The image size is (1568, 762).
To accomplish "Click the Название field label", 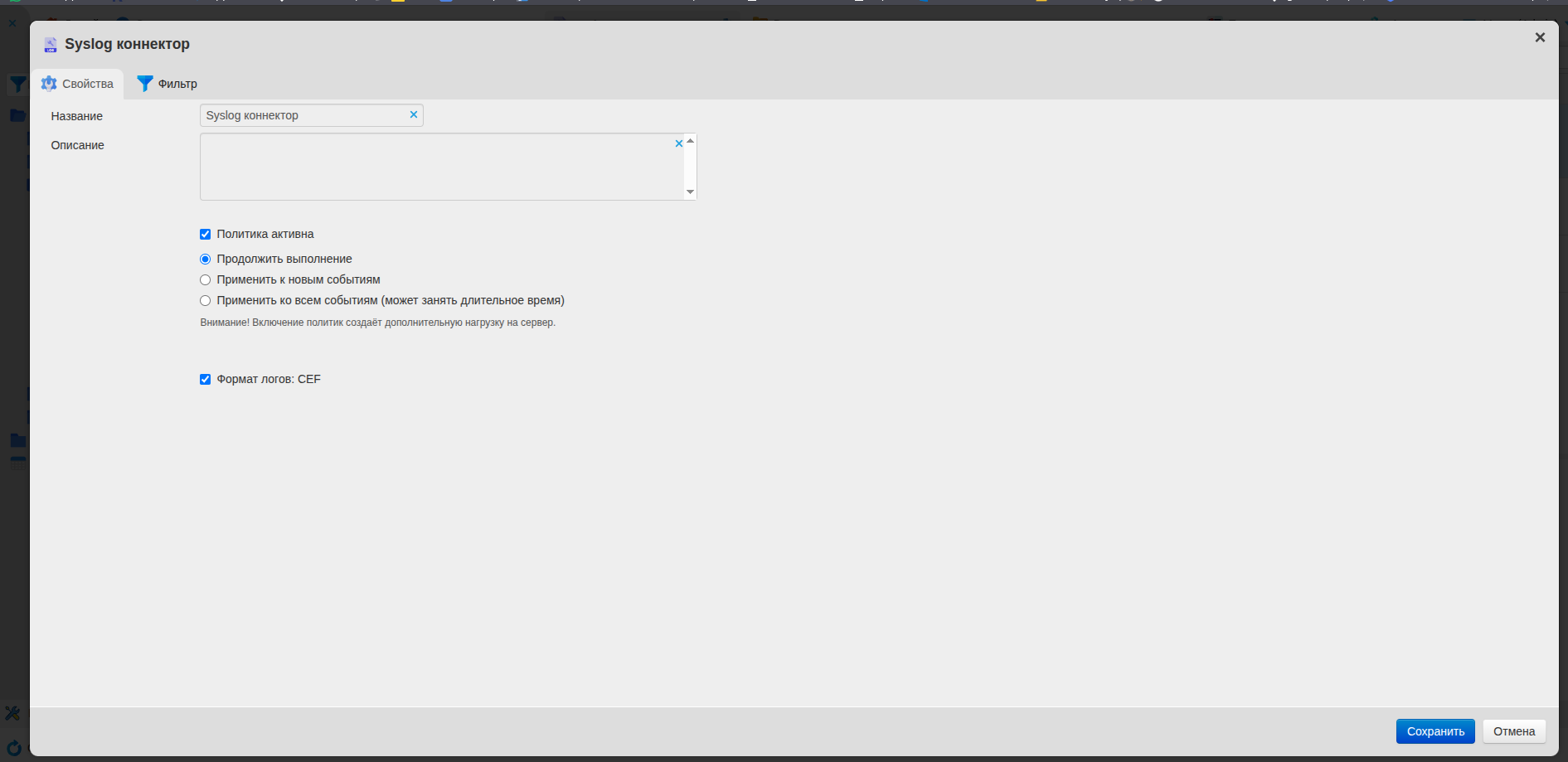I will (x=77, y=116).
